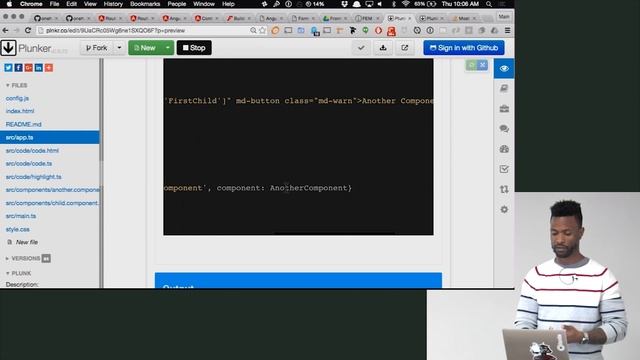Sign in with Github
The height and width of the screenshot is (360, 640).
click(x=464, y=48)
